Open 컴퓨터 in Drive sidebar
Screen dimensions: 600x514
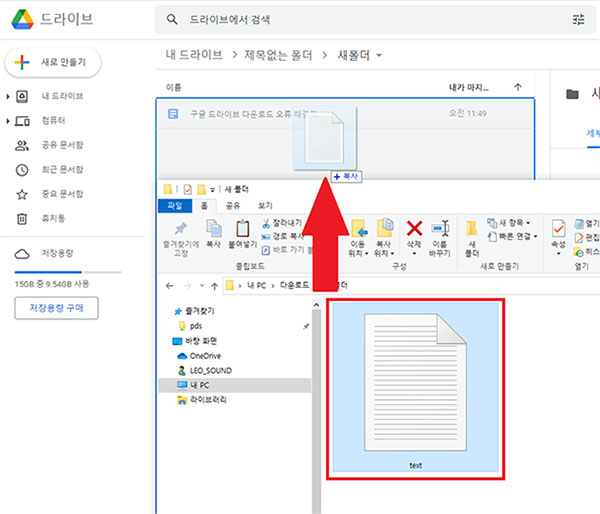click(x=53, y=121)
